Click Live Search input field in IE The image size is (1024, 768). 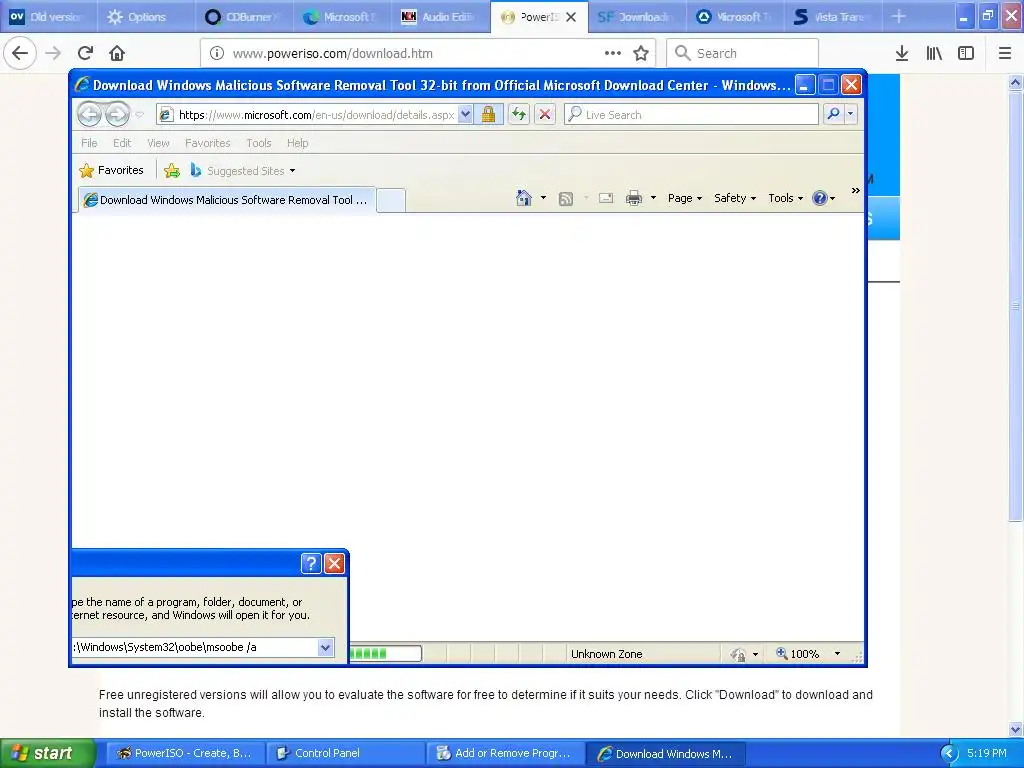[x=692, y=115]
